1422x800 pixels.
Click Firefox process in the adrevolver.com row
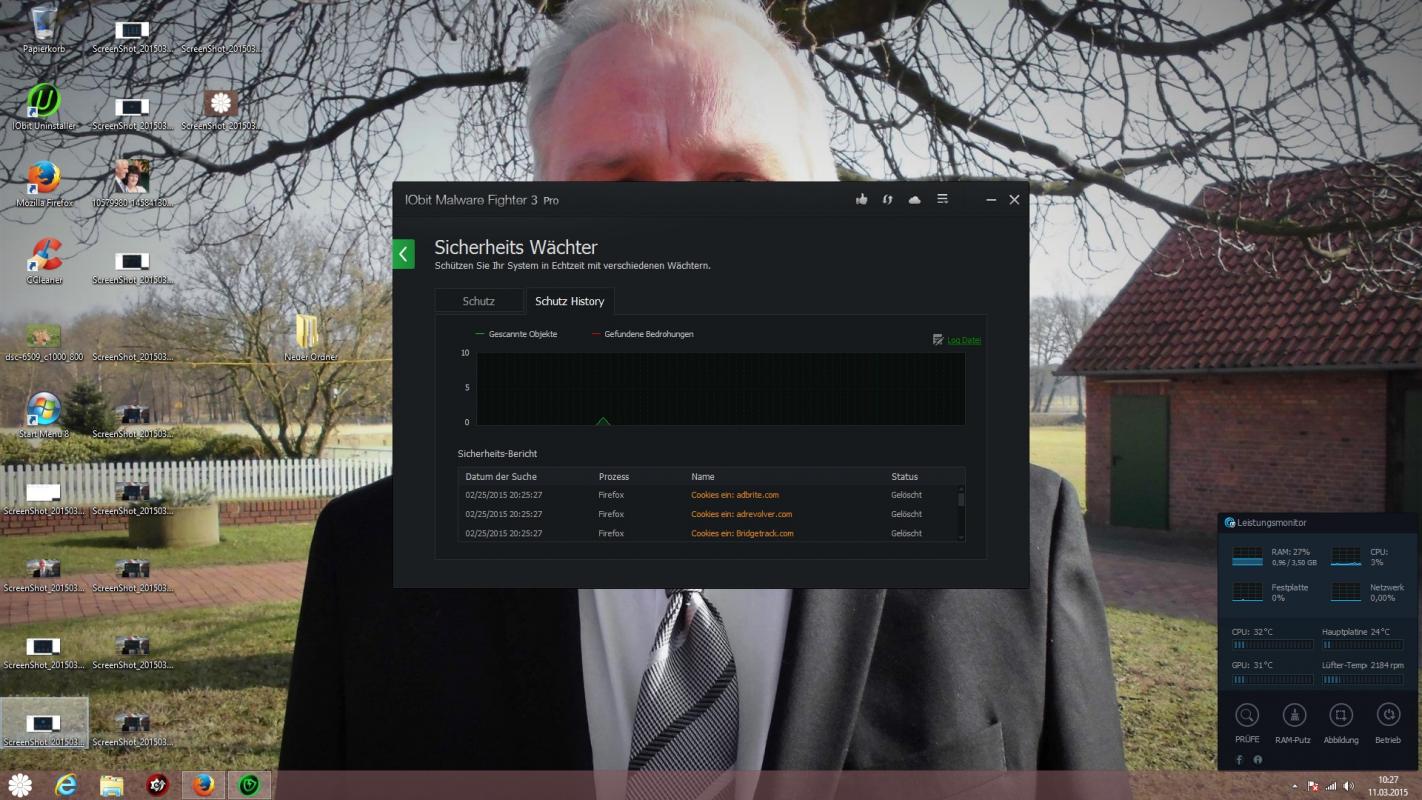point(612,514)
